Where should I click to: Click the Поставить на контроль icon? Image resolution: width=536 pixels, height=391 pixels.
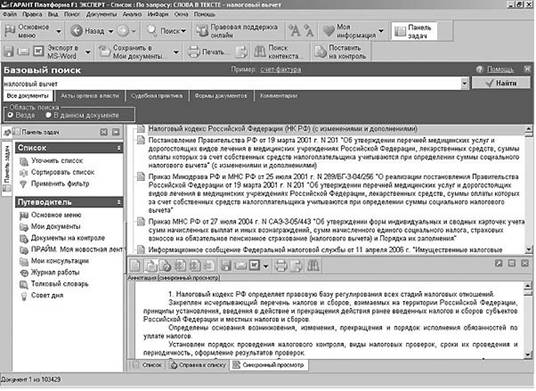click(320, 52)
